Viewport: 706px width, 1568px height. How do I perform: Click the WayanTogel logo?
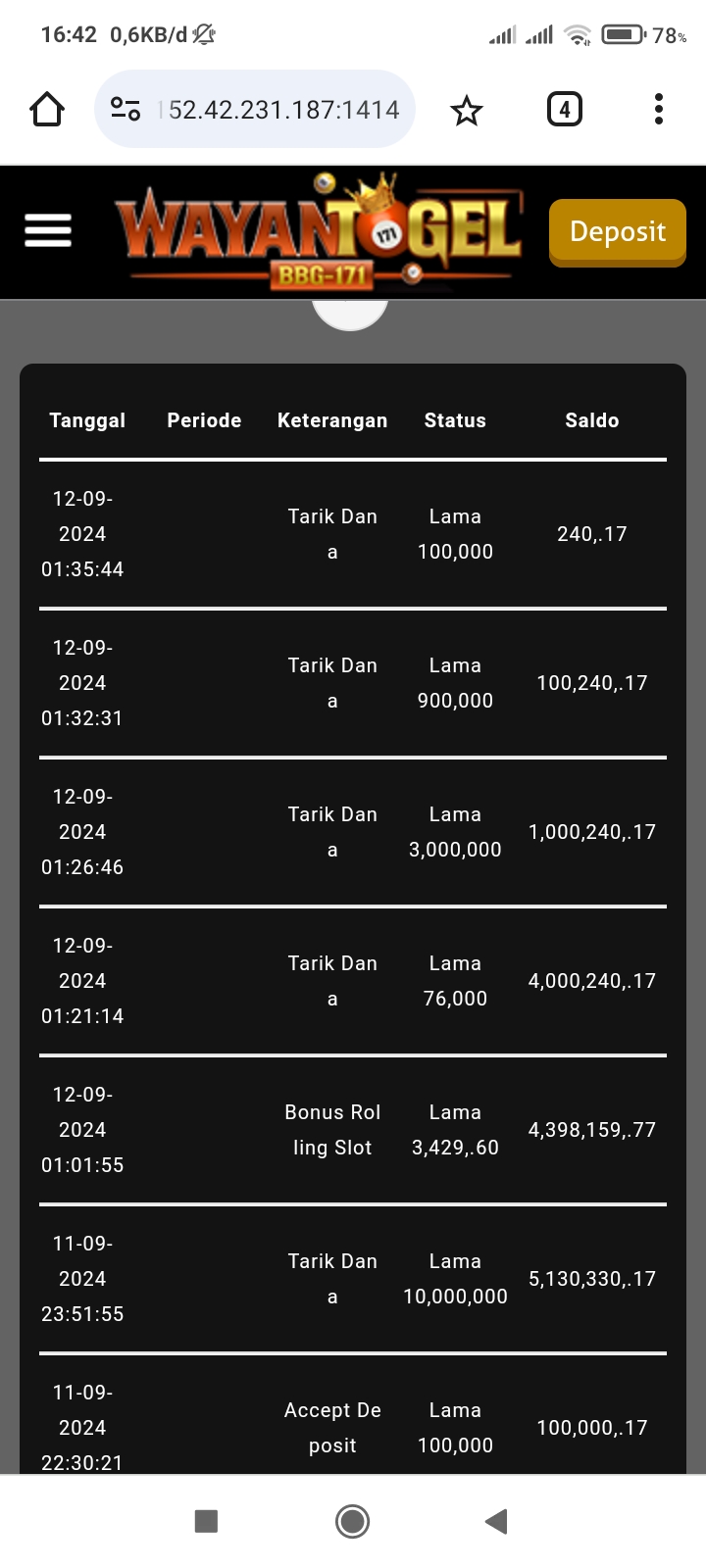tap(320, 233)
